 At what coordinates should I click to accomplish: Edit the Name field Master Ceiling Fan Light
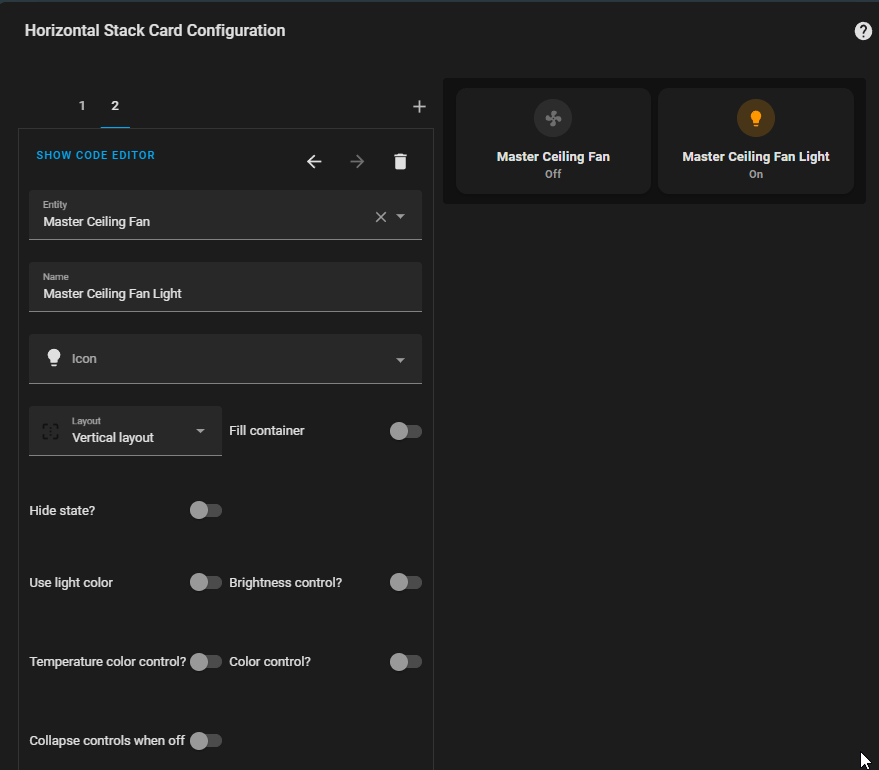[225, 287]
